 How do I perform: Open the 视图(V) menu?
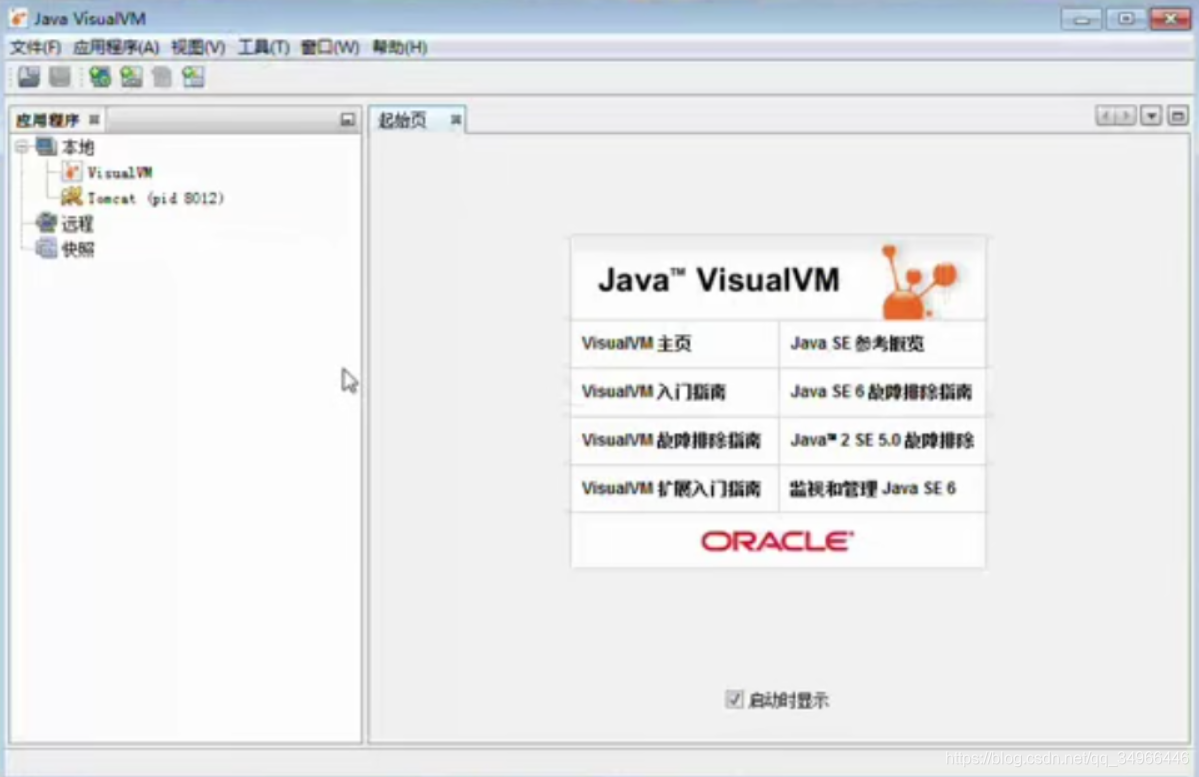(x=198, y=47)
